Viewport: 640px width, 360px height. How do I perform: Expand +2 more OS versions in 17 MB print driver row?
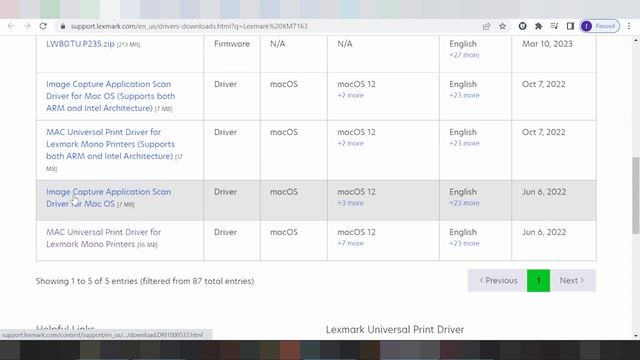(350, 143)
